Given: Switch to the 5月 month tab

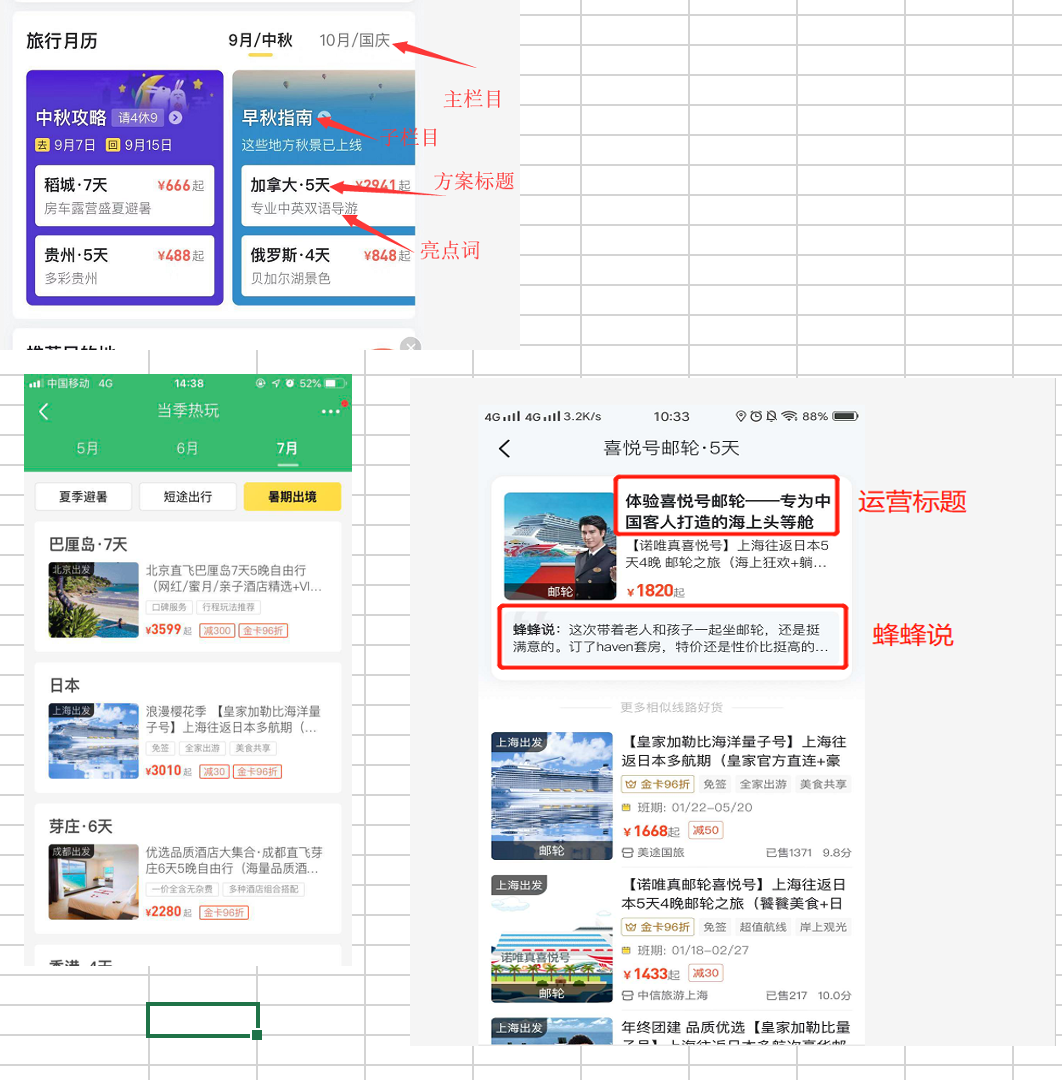Looking at the screenshot, I should tap(88, 448).
